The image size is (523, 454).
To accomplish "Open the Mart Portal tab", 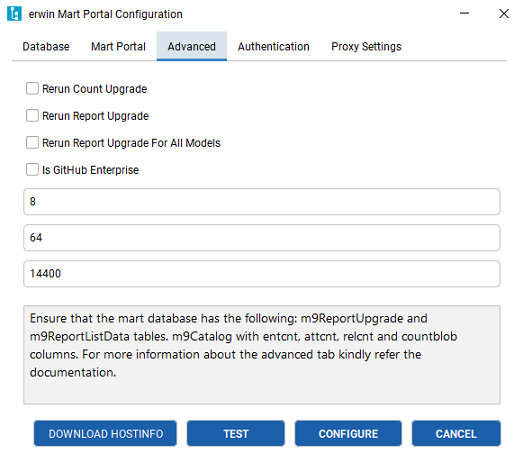I will pyautogui.click(x=118, y=46).
